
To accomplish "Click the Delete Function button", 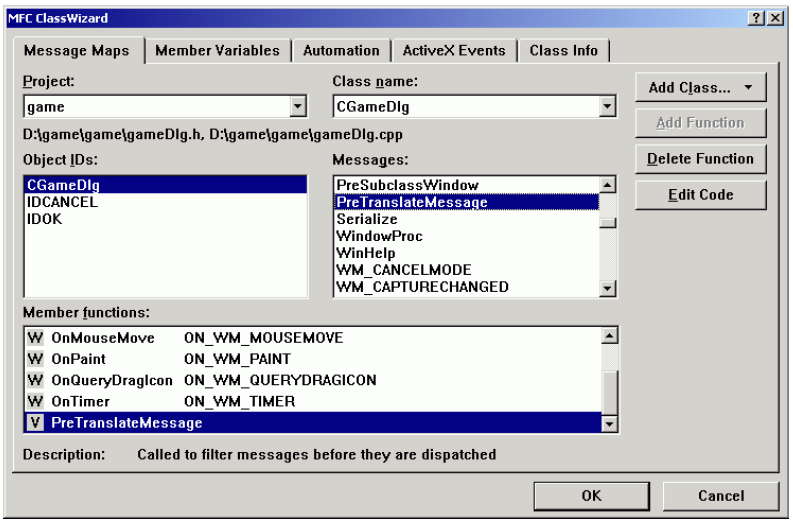I will click(700, 159).
